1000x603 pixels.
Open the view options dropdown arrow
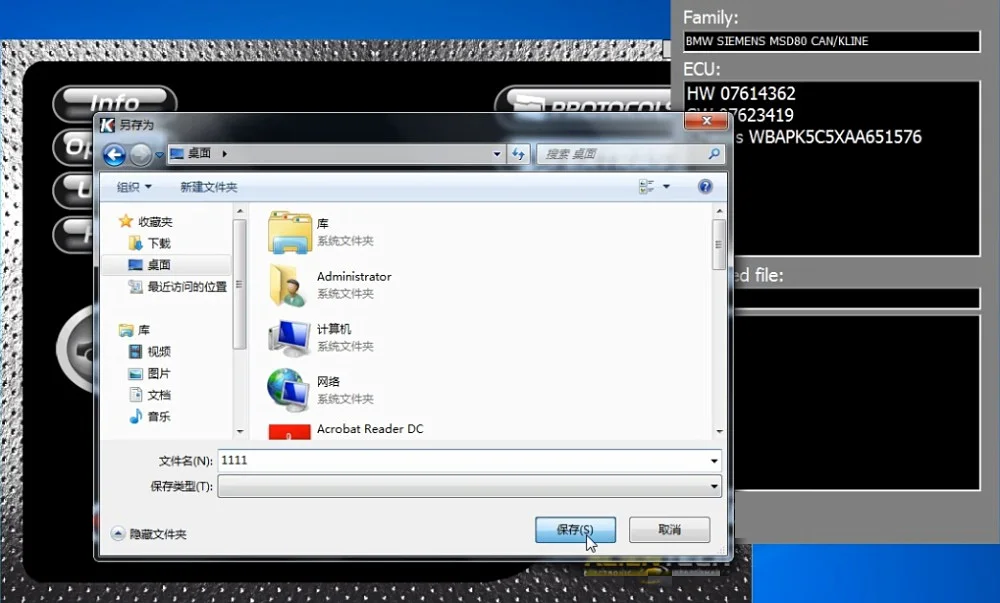666,187
